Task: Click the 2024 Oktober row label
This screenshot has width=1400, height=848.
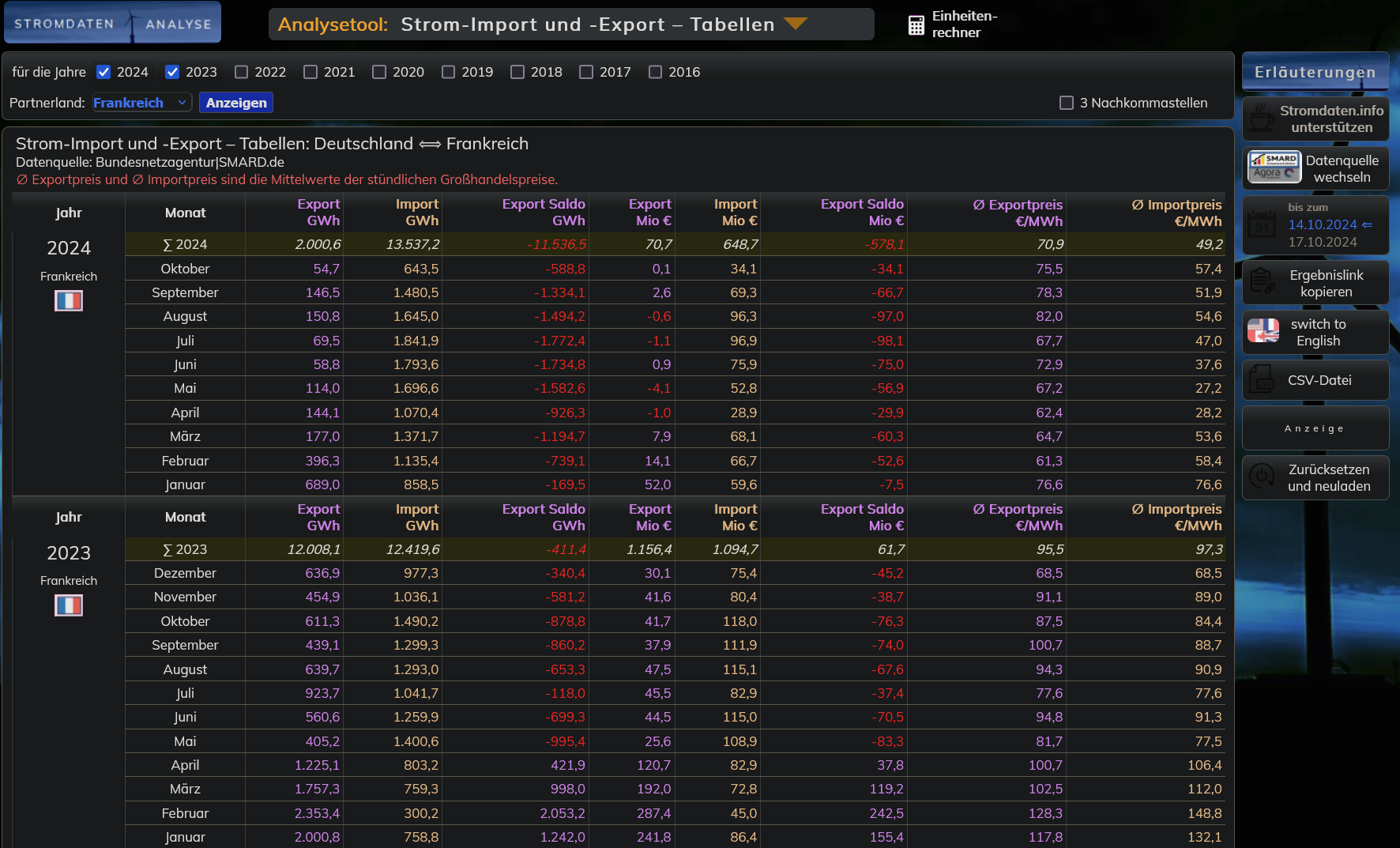Action: click(x=185, y=269)
